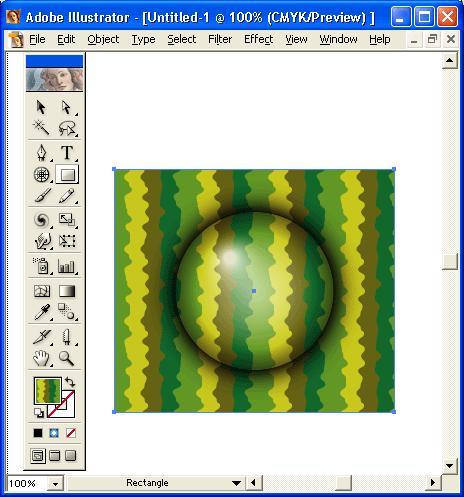Activate the Paintbrush tool

coord(42,195)
